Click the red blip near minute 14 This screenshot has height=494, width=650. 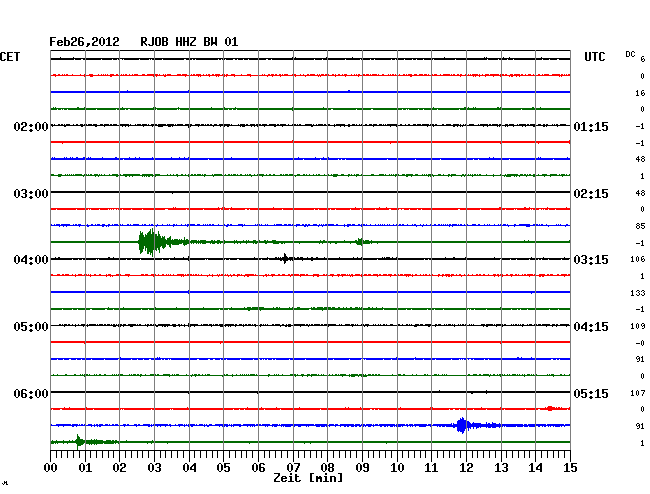pos(550,408)
